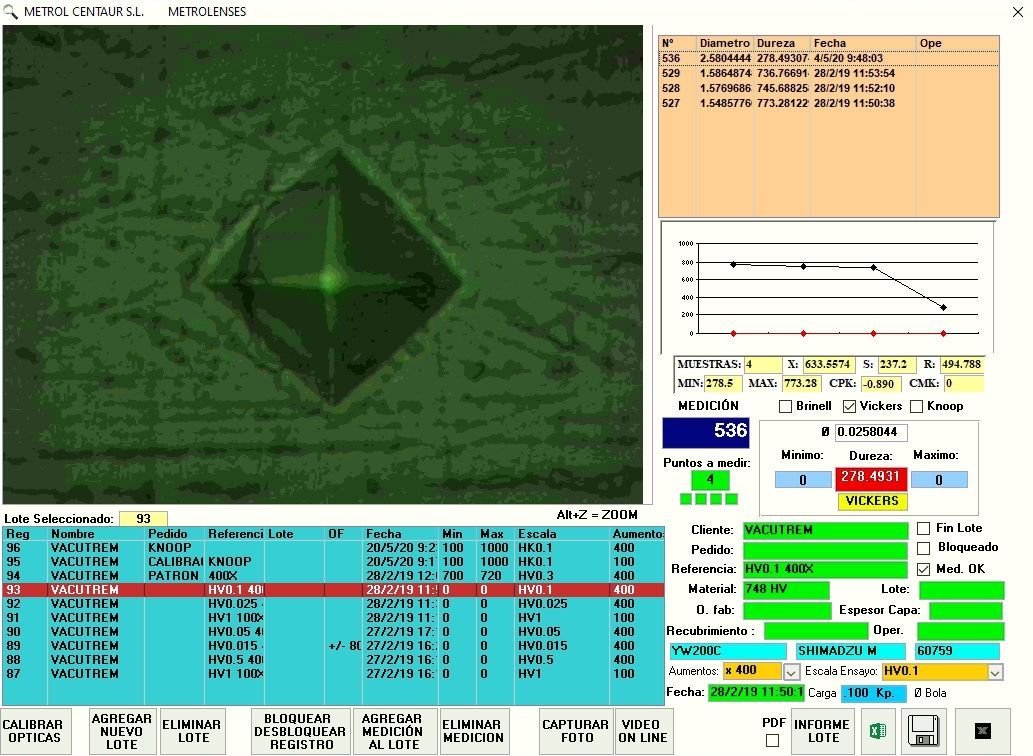Tick the PDF checkbox

pyautogui.click(x=773, y=741)
